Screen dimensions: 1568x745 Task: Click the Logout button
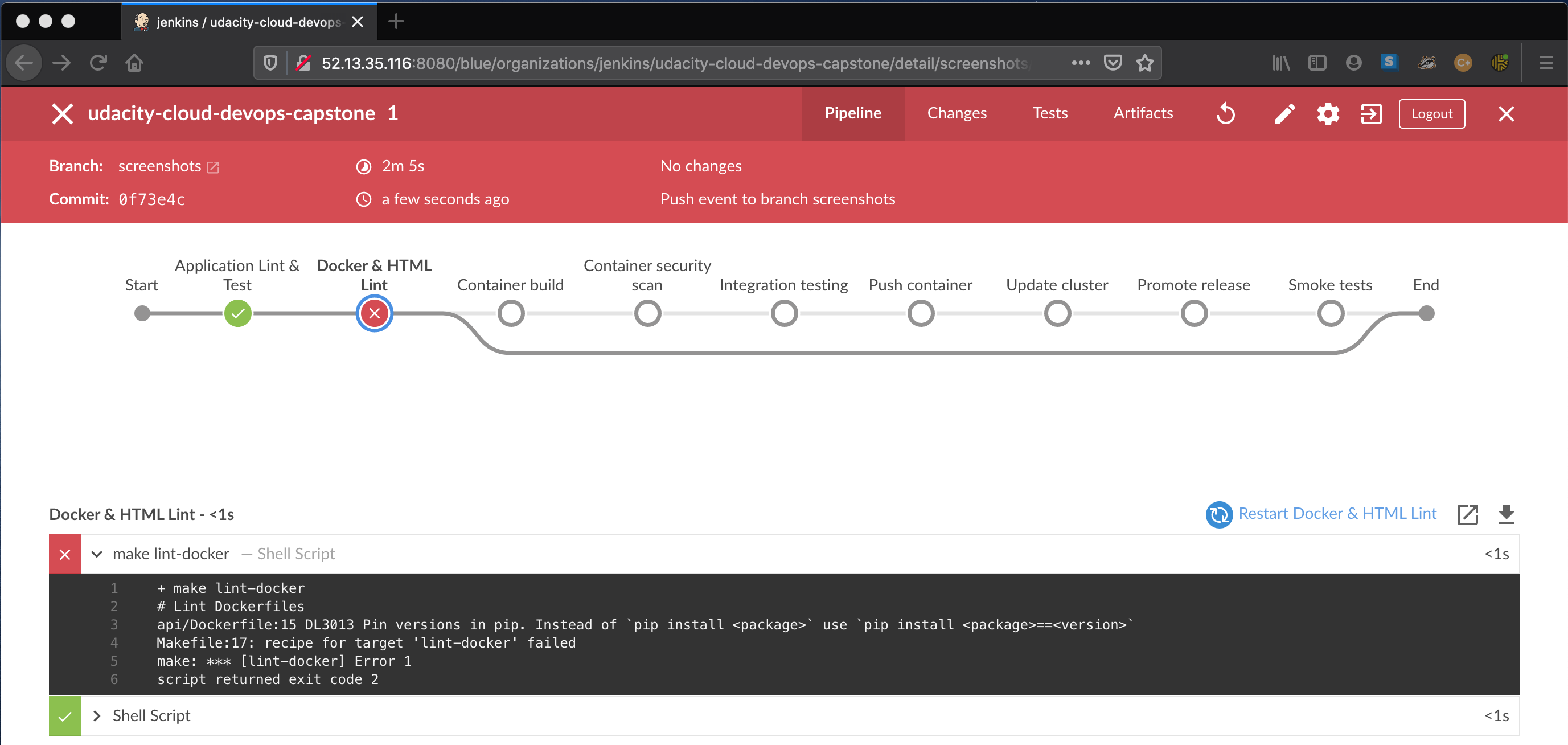1432,114
